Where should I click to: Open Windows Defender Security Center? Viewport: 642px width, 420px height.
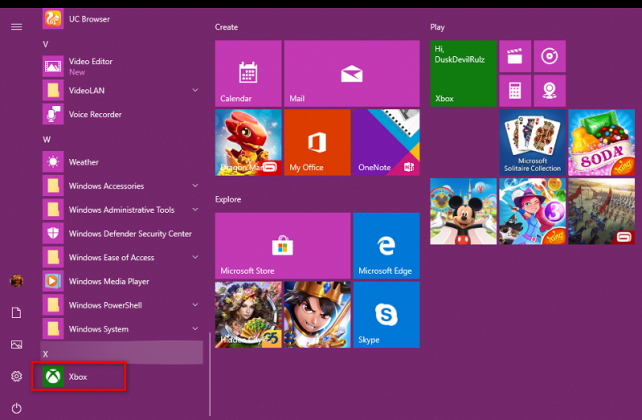pyautogui.click(x=122, y=233)
